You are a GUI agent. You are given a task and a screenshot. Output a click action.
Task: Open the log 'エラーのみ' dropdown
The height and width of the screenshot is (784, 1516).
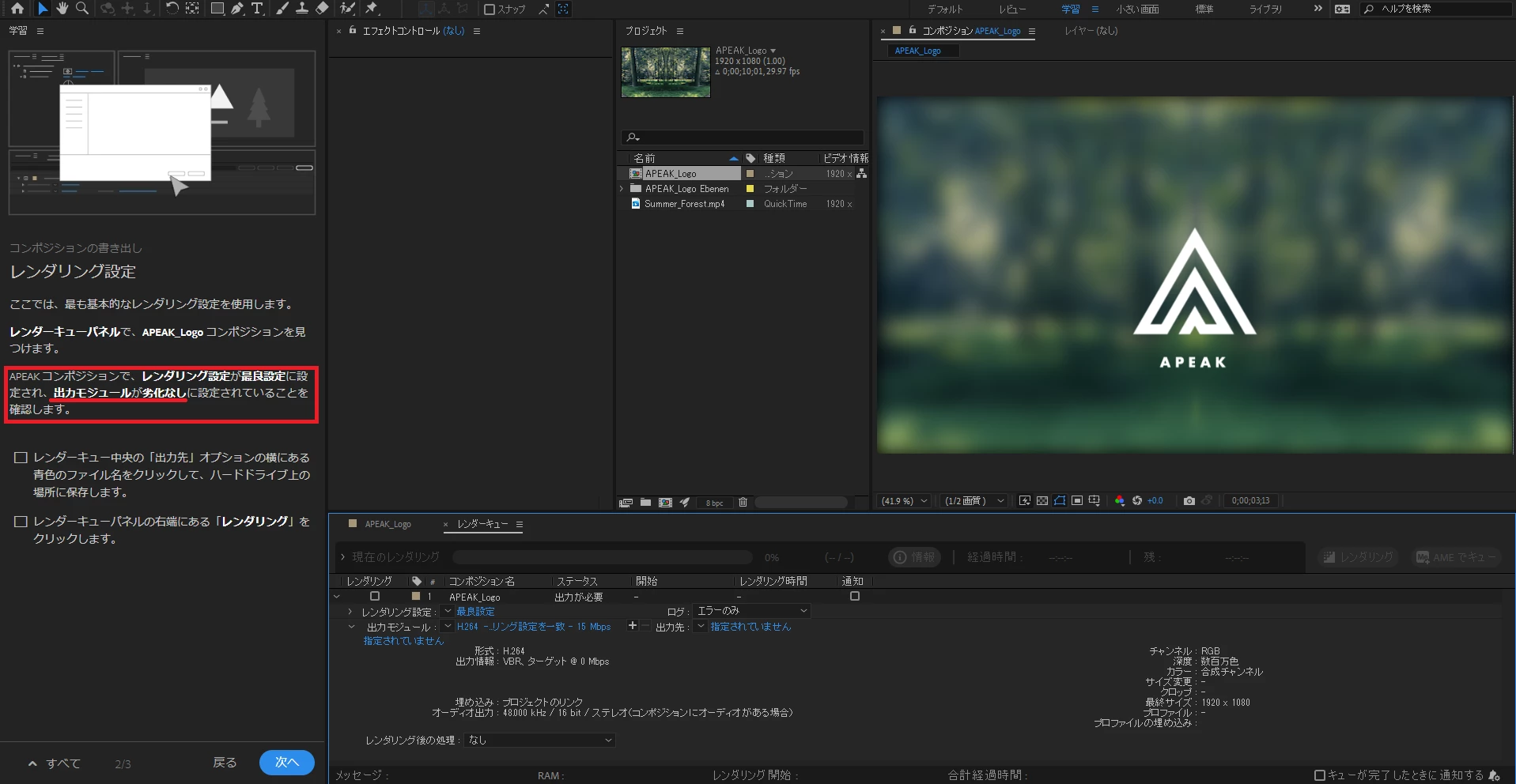752,611
